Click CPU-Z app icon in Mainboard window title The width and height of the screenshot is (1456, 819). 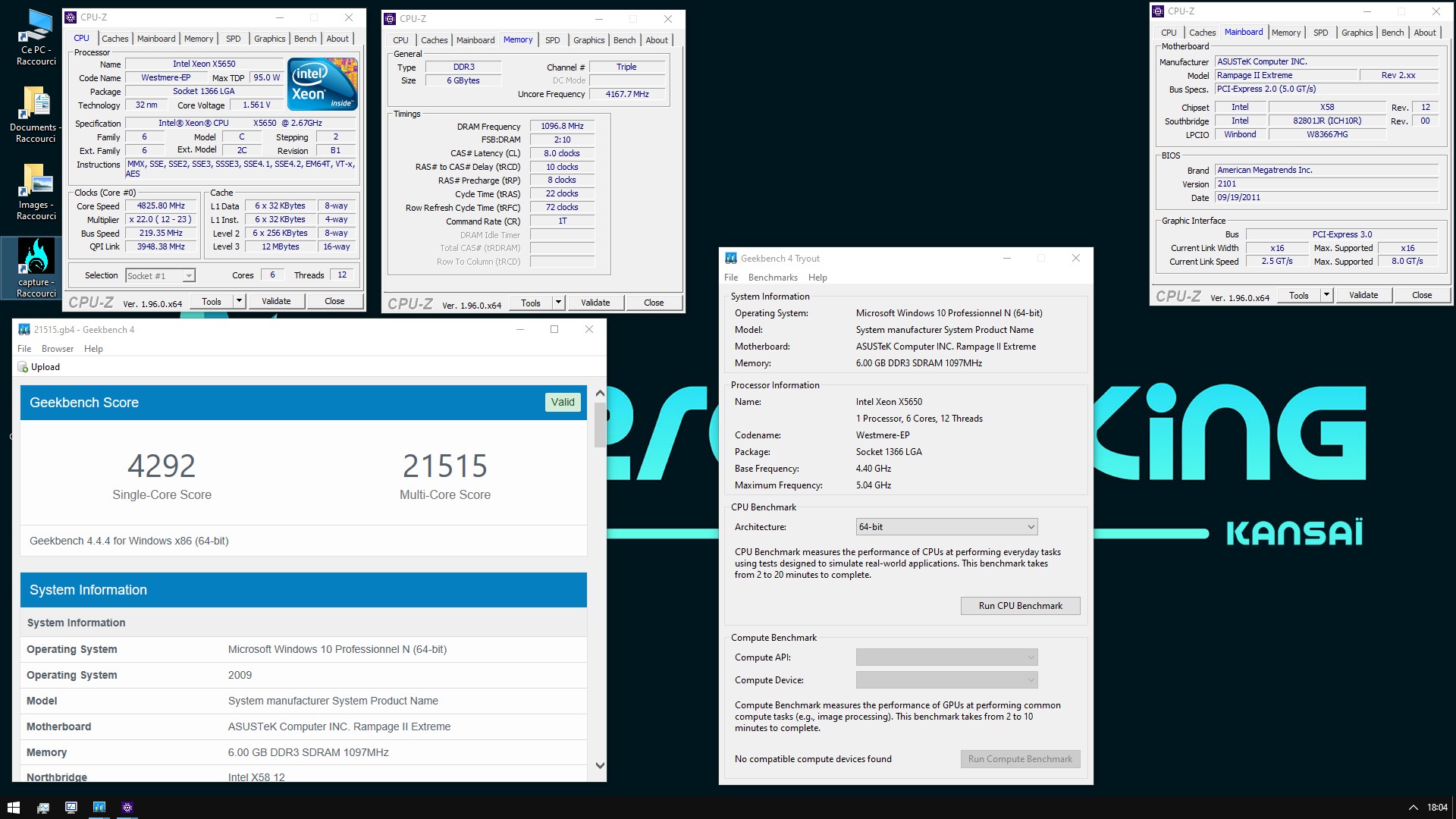(1158, 11)
